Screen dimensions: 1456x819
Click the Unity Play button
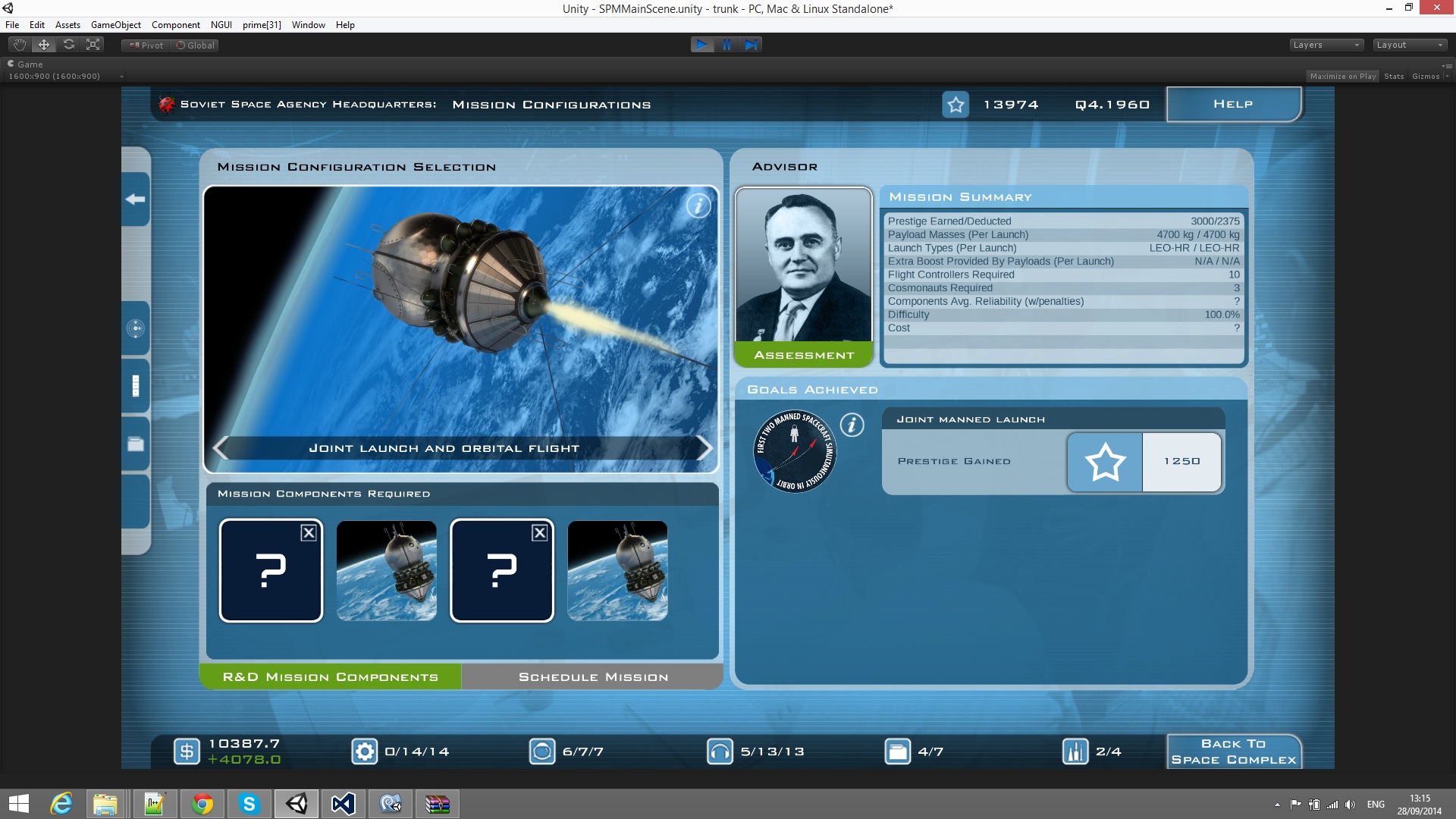click(x=702, y=45)
